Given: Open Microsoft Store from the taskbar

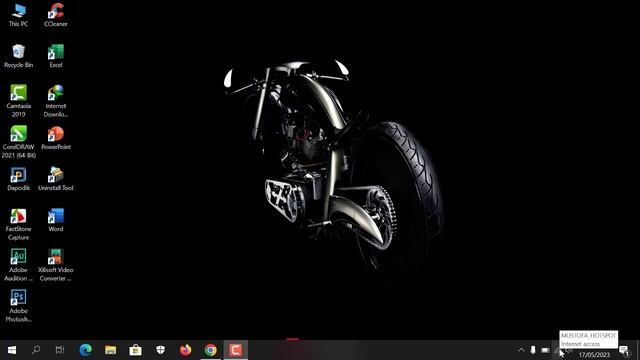Looking at the screenshot, I should 136,350.
